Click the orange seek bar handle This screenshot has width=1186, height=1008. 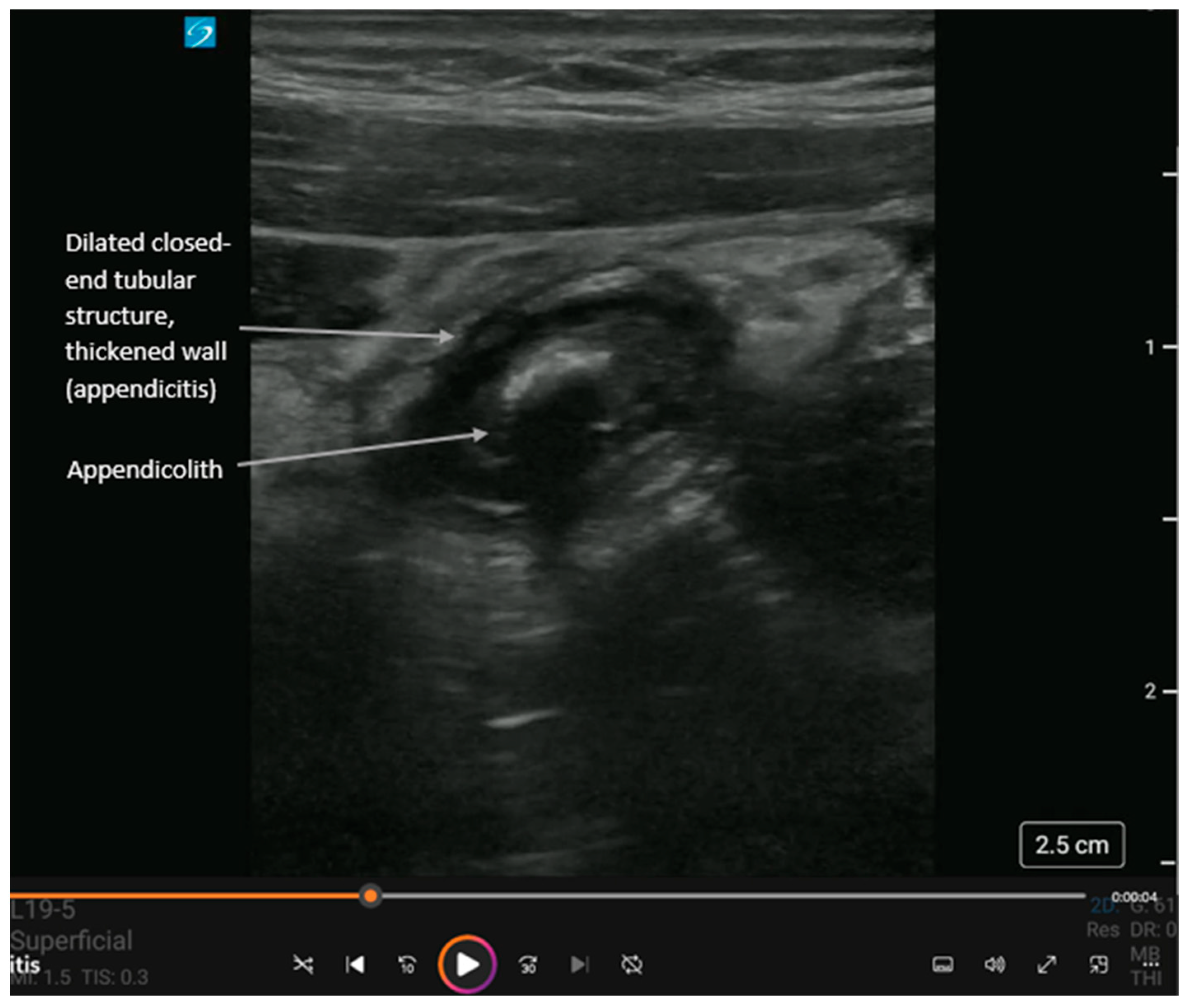click(370, 896)
